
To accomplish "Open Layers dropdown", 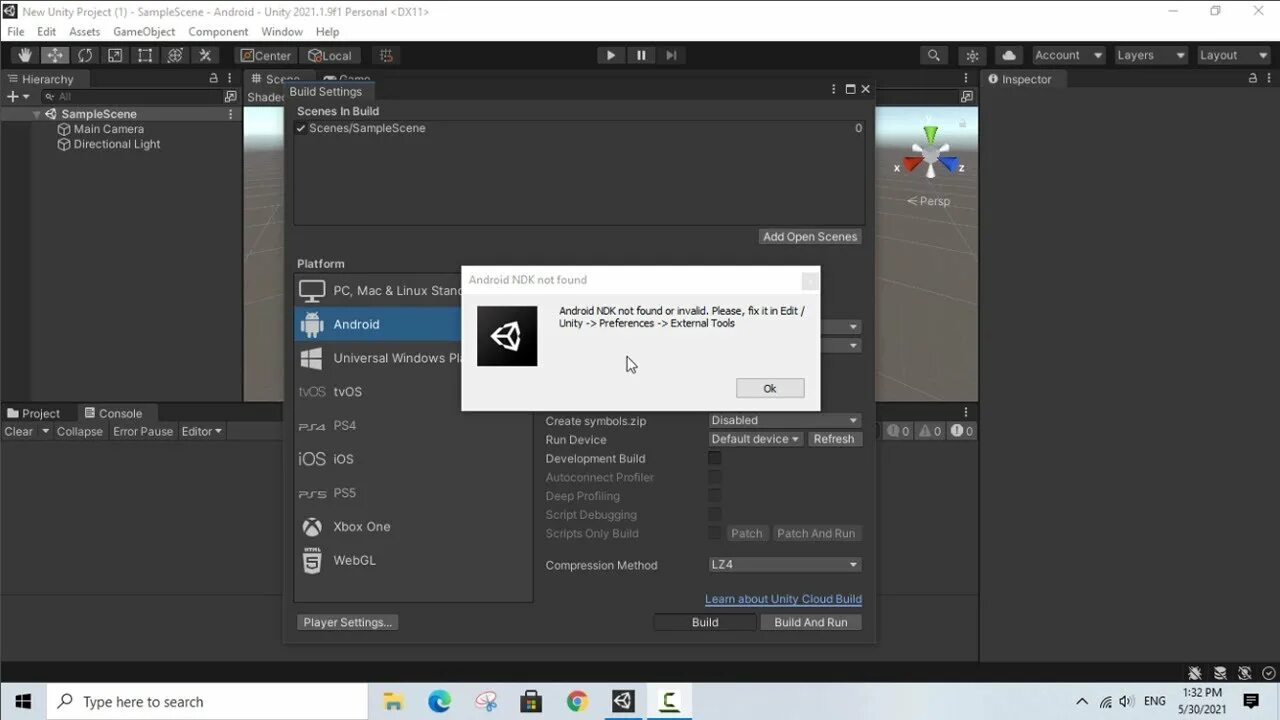I will [1150, 55].
